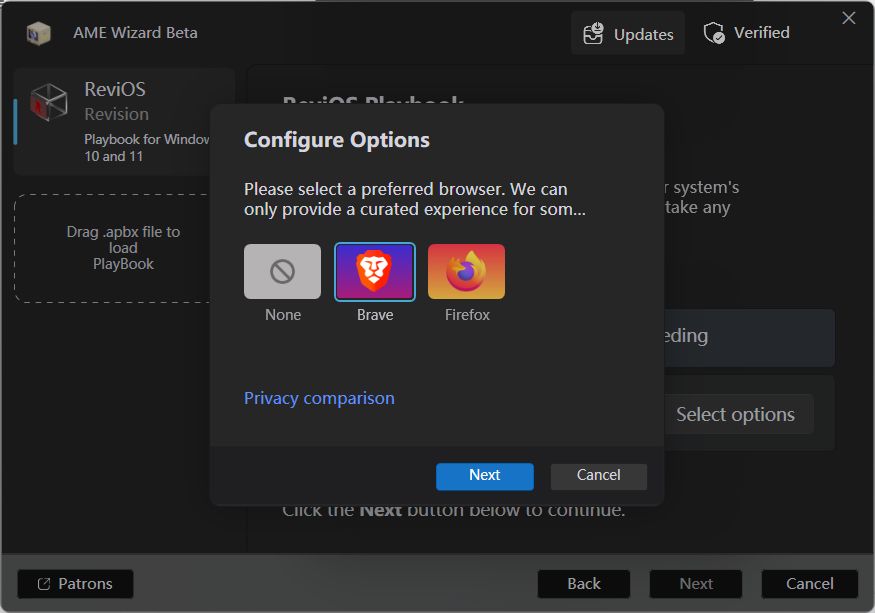Click the 'Playbook for Windows 10 and 11' text

click(x=147, y=147)
